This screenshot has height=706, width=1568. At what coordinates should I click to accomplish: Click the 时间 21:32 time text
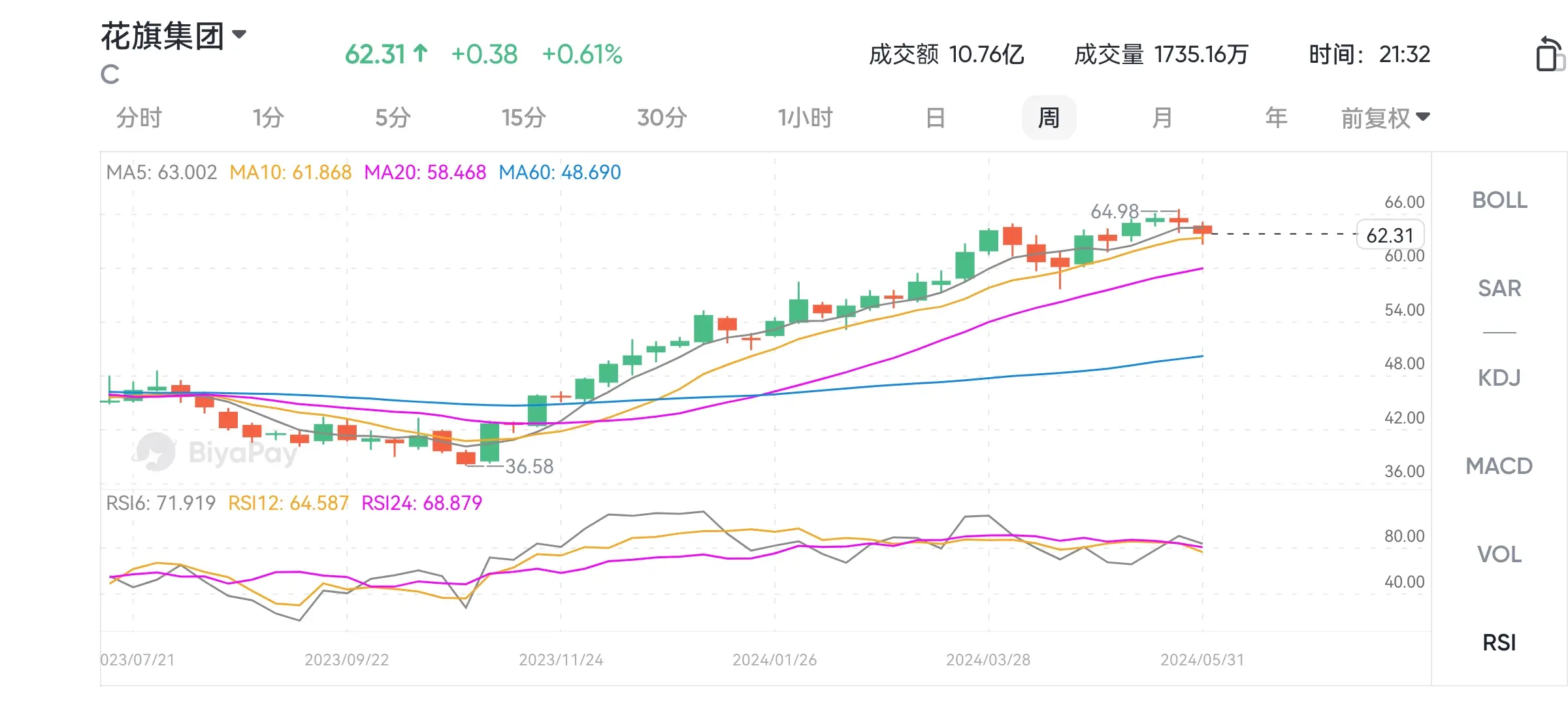click(x=1369, y=54)
